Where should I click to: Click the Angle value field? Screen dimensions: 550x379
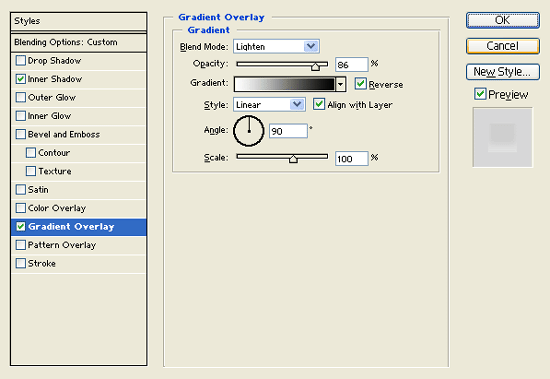288,131
